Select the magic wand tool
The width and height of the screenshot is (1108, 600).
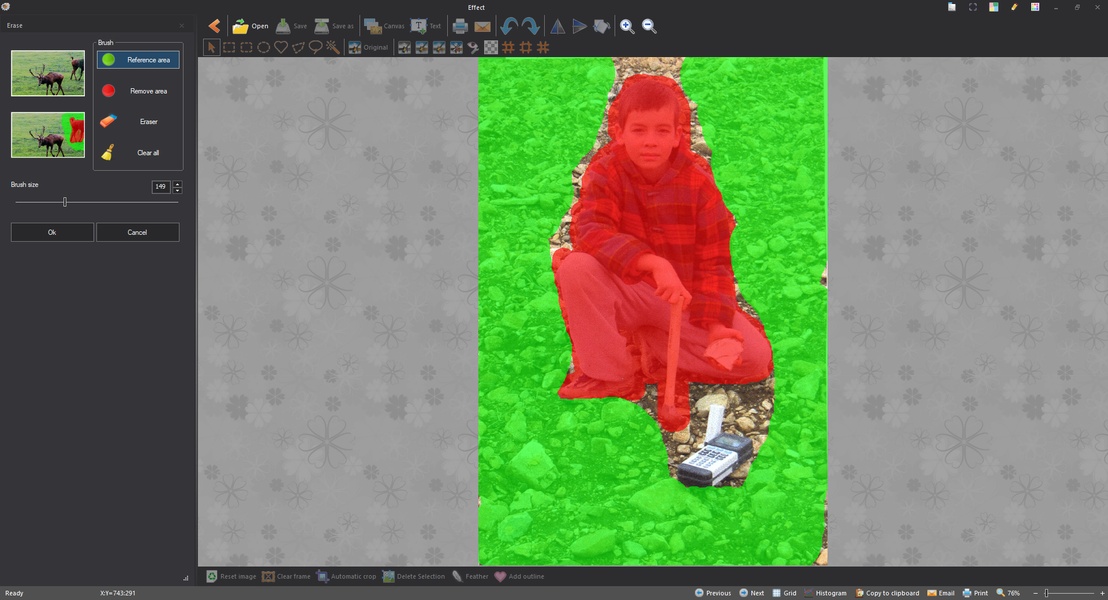pos(332,47)
